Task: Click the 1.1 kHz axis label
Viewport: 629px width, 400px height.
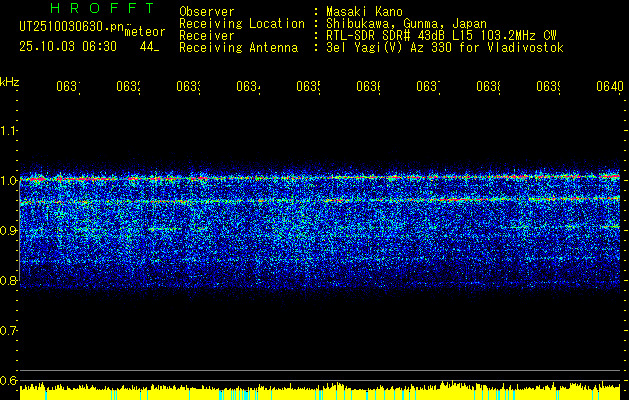Action: tap(9, 130)
